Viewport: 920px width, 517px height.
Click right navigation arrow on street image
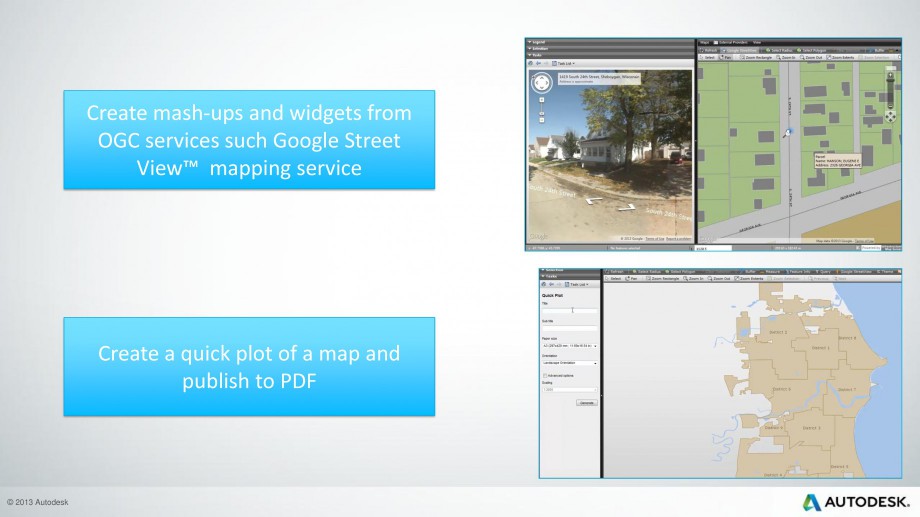(627, 207)
